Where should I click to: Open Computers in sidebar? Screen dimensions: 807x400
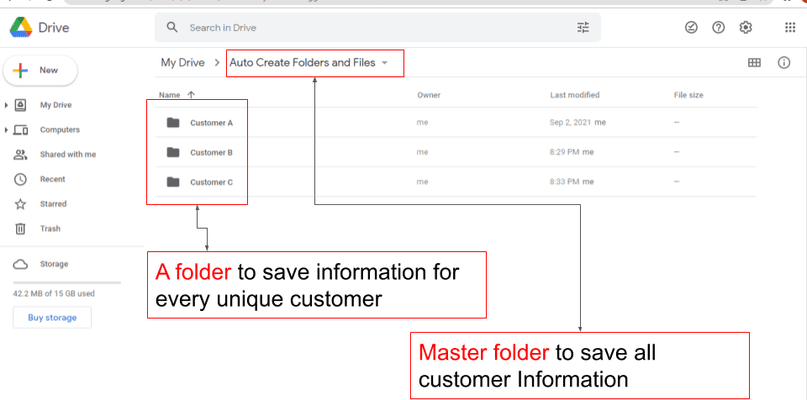(x=60, y=130)
